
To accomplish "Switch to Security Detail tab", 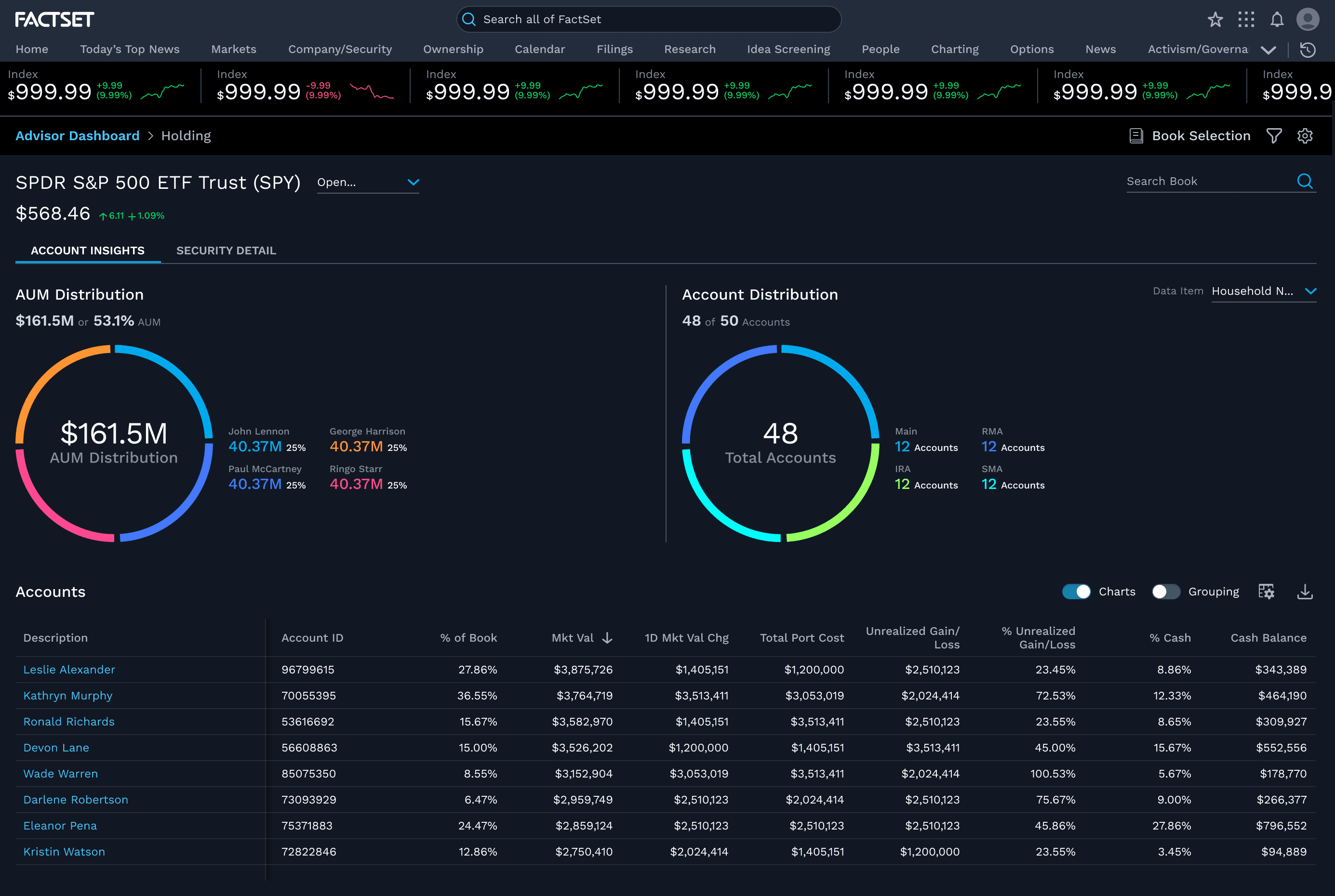I will coord(227,250).
